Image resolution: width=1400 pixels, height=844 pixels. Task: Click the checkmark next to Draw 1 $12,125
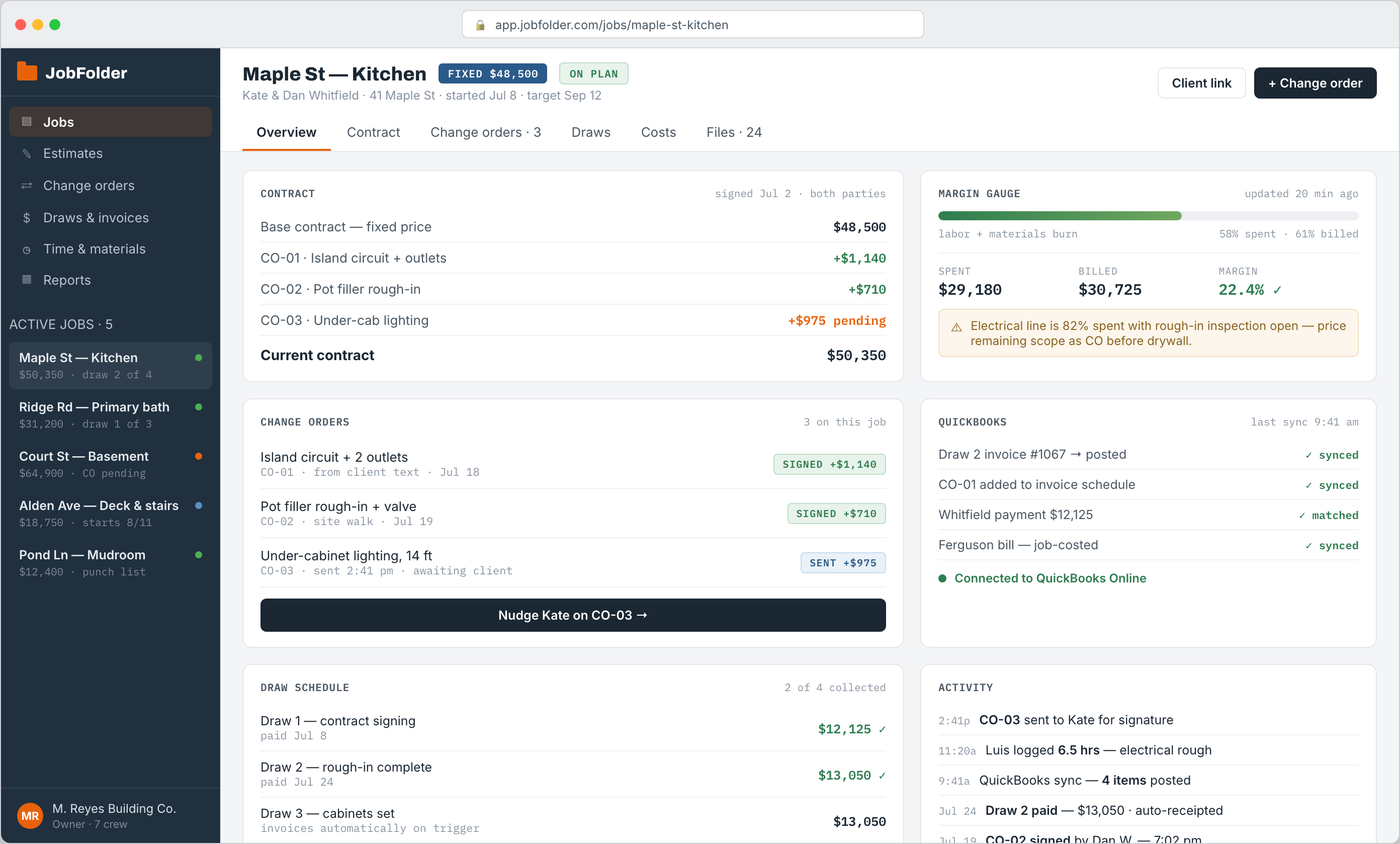(882, 729)
